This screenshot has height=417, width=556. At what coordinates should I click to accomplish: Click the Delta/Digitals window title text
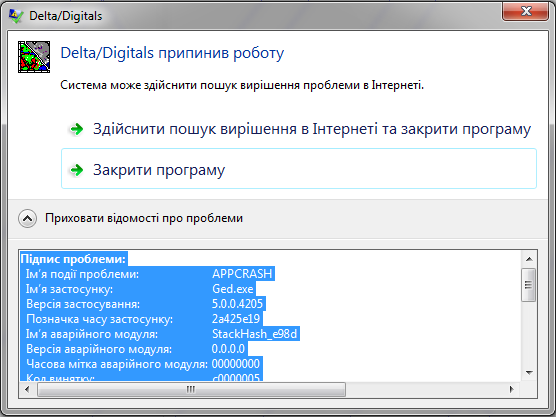click(66, 16)
